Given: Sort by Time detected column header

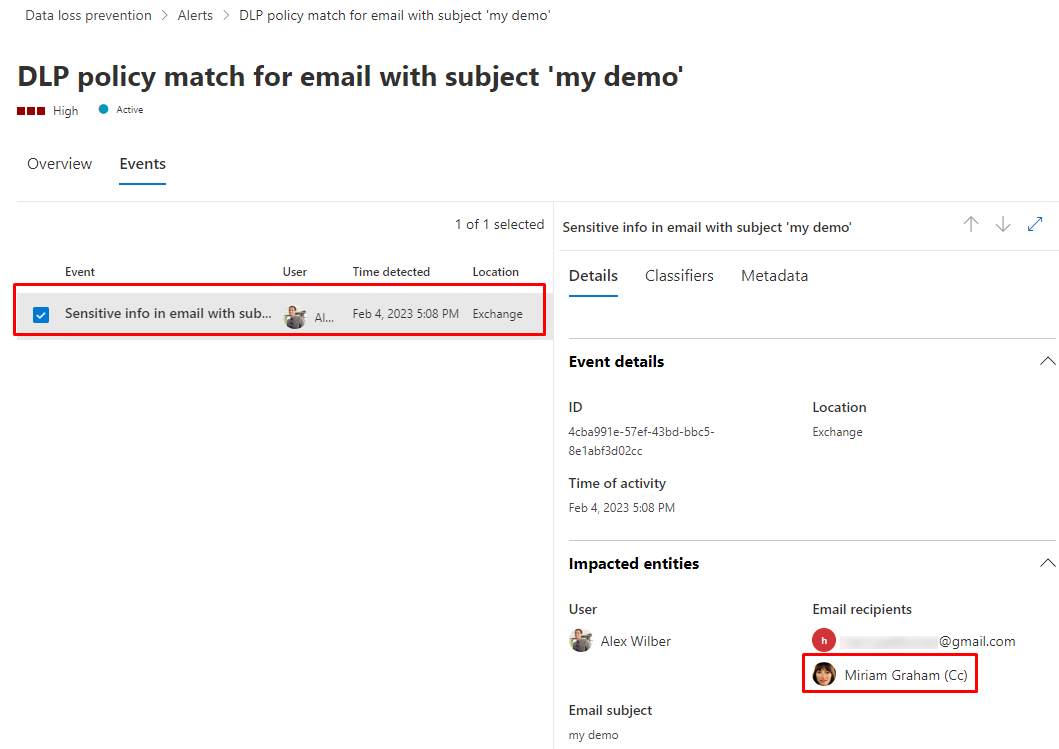Looking at the screenshot, I should [x=391, y=272].
